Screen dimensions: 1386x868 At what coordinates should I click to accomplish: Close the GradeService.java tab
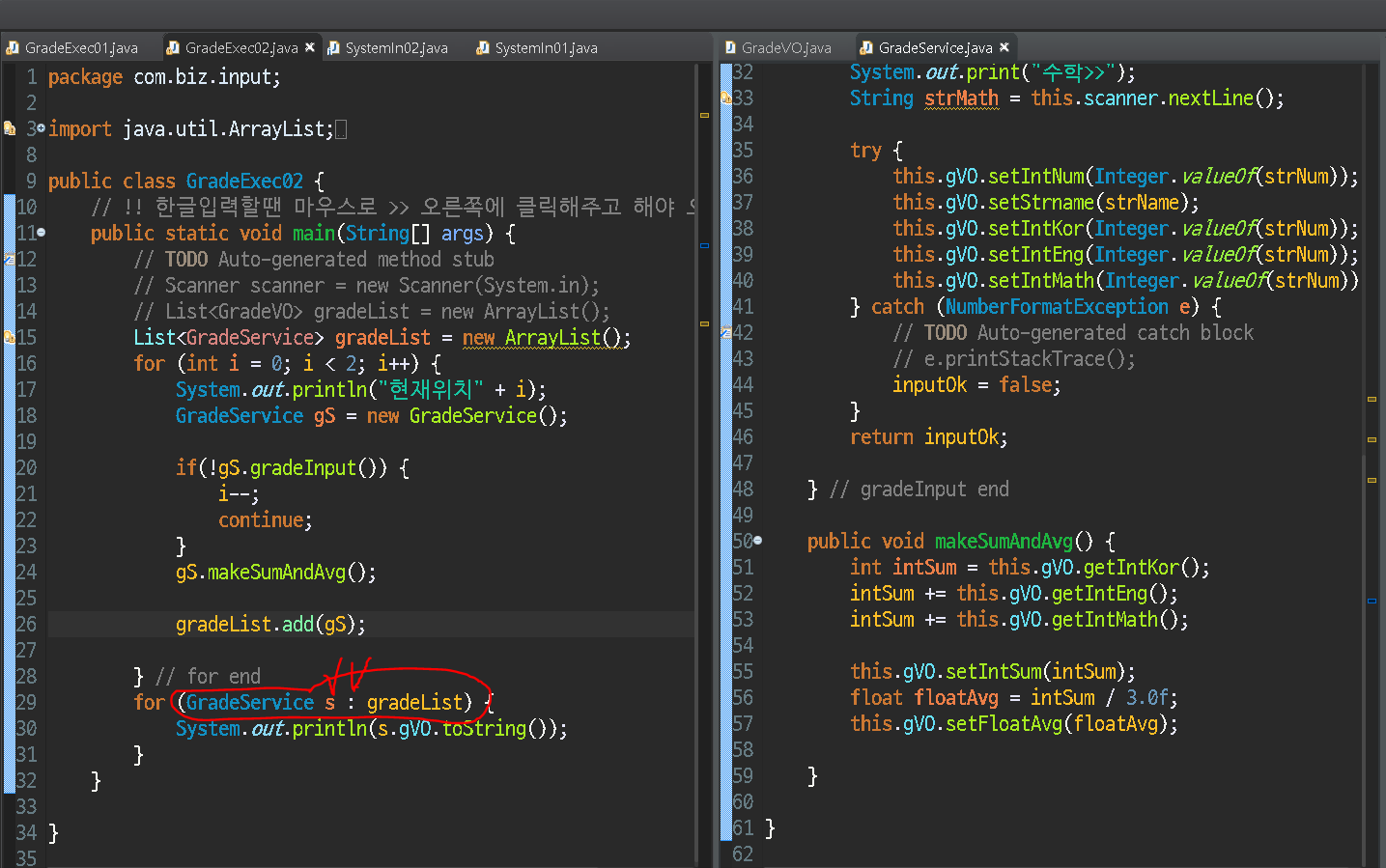click(1004, 47)
